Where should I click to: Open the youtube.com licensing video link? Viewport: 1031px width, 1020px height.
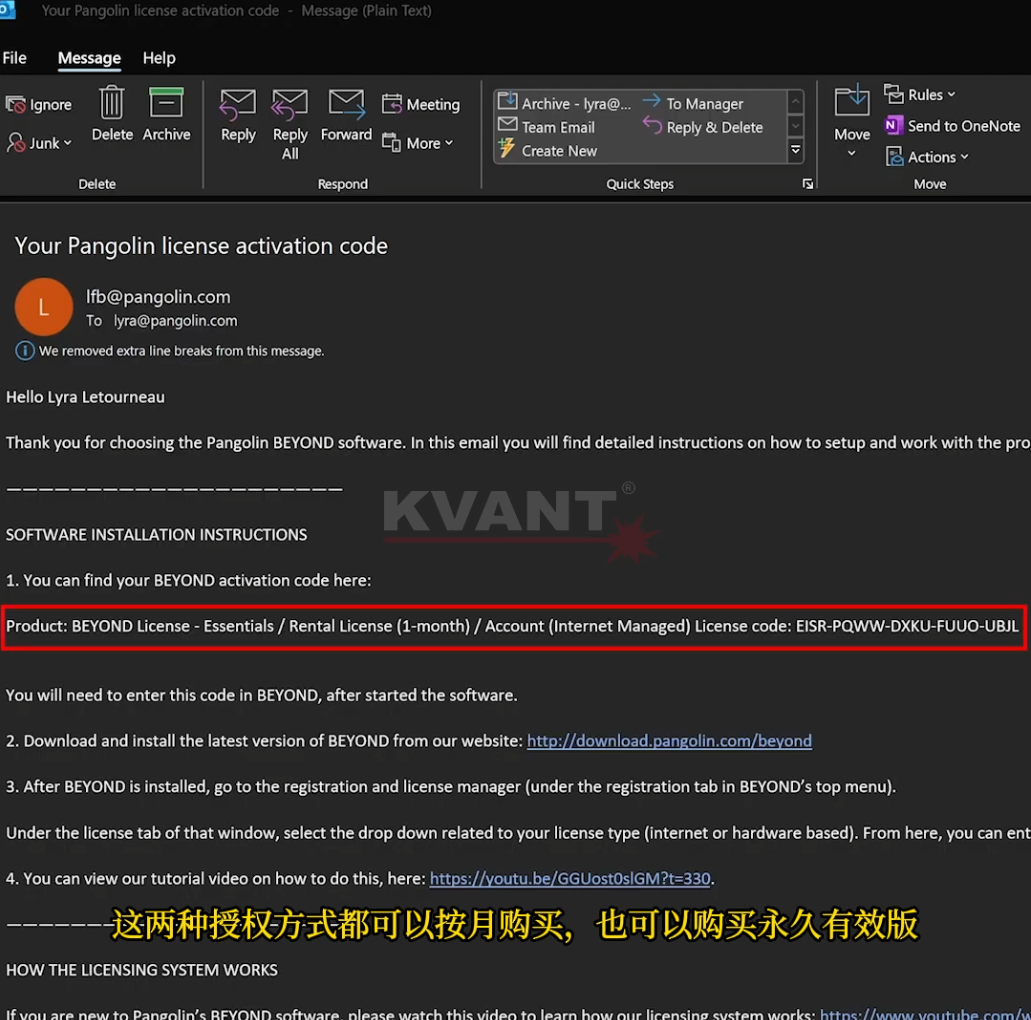click(x=924, y=1013)
